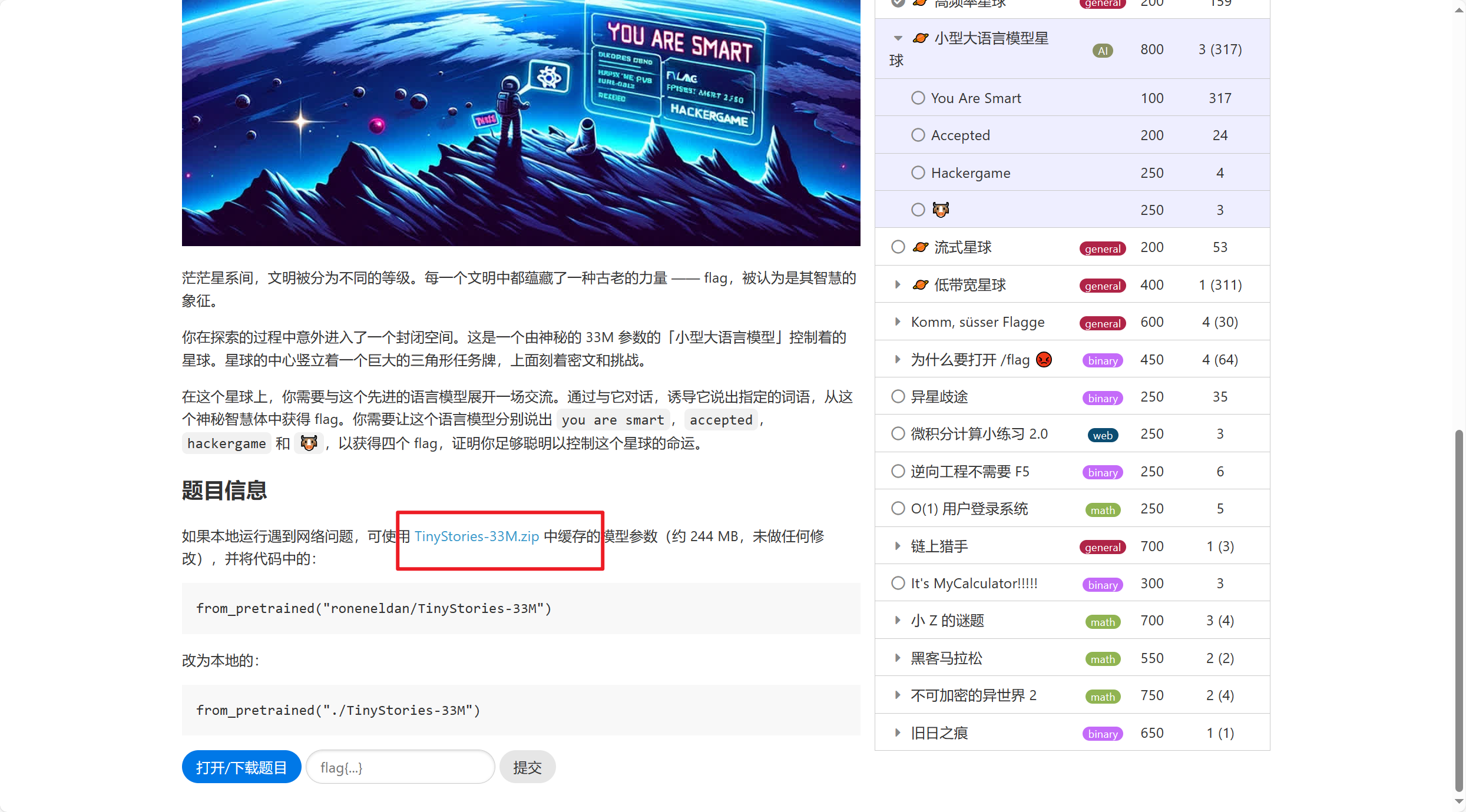
Task: Click the math tag on O(1) 用户登录系统
Action: pos(1103,510)
